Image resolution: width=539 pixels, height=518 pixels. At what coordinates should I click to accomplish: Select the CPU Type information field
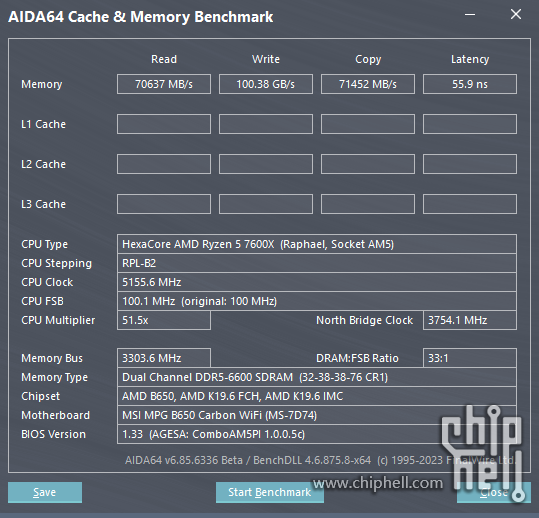[317, 244]
